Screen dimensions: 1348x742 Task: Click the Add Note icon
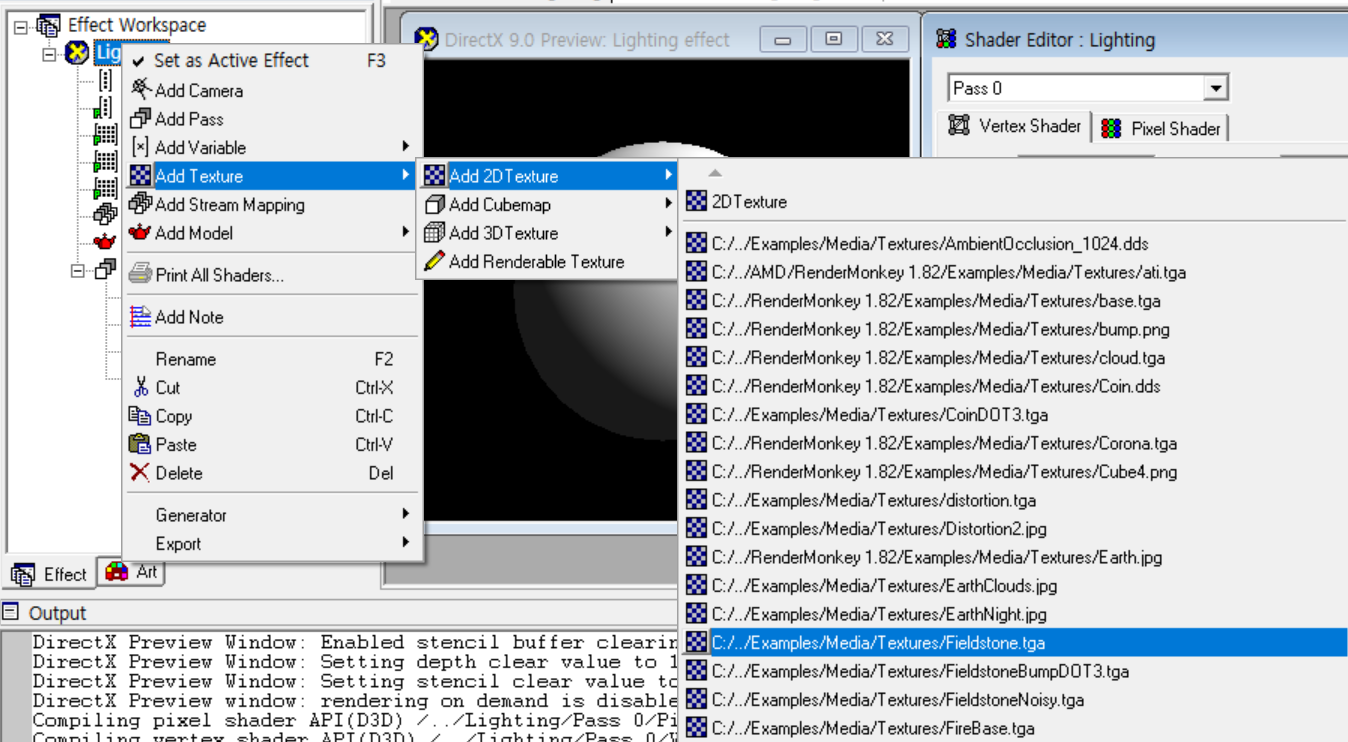(x=141, y=317)
